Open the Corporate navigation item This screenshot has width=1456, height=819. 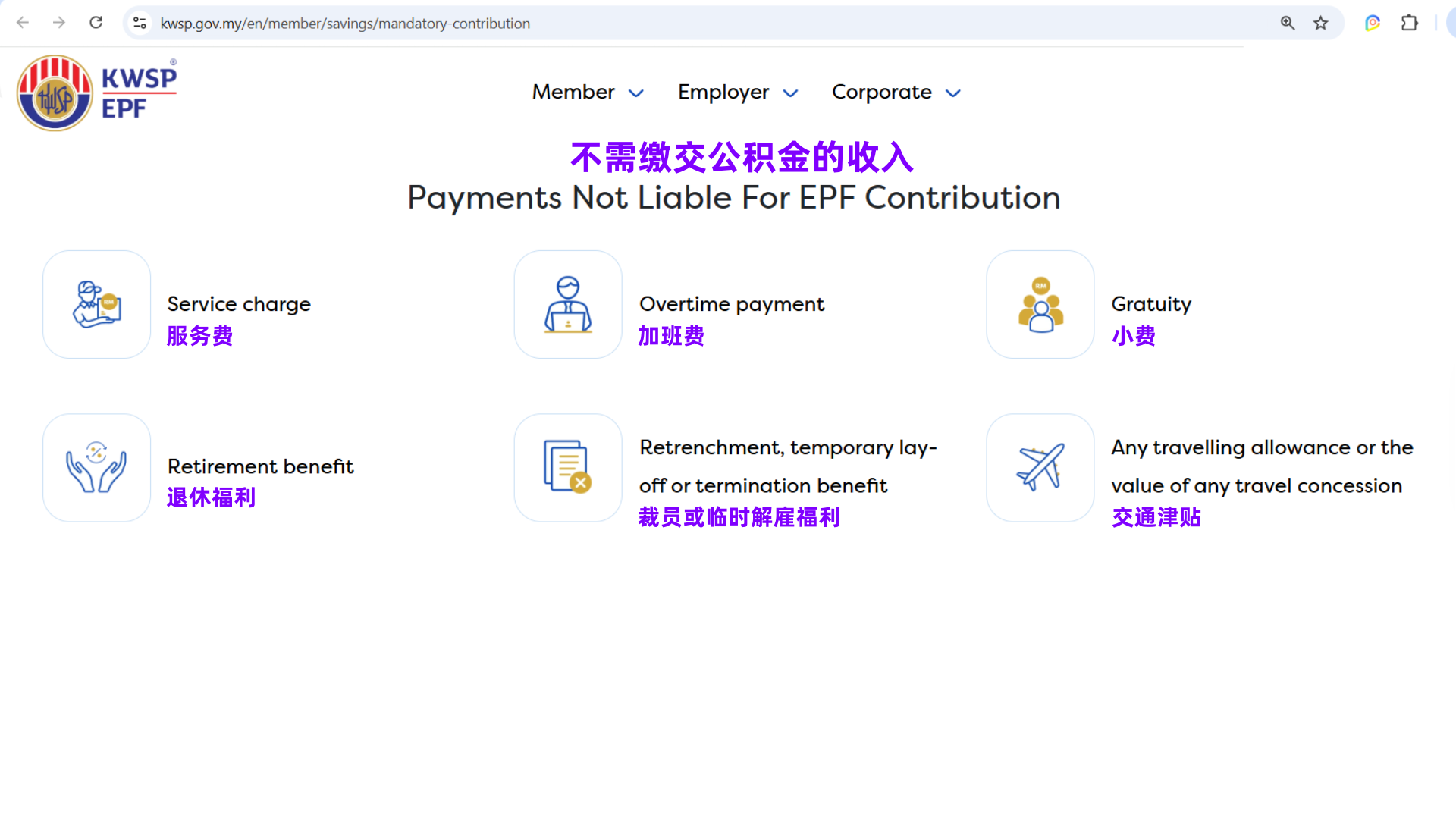click(x=881, y=92)
